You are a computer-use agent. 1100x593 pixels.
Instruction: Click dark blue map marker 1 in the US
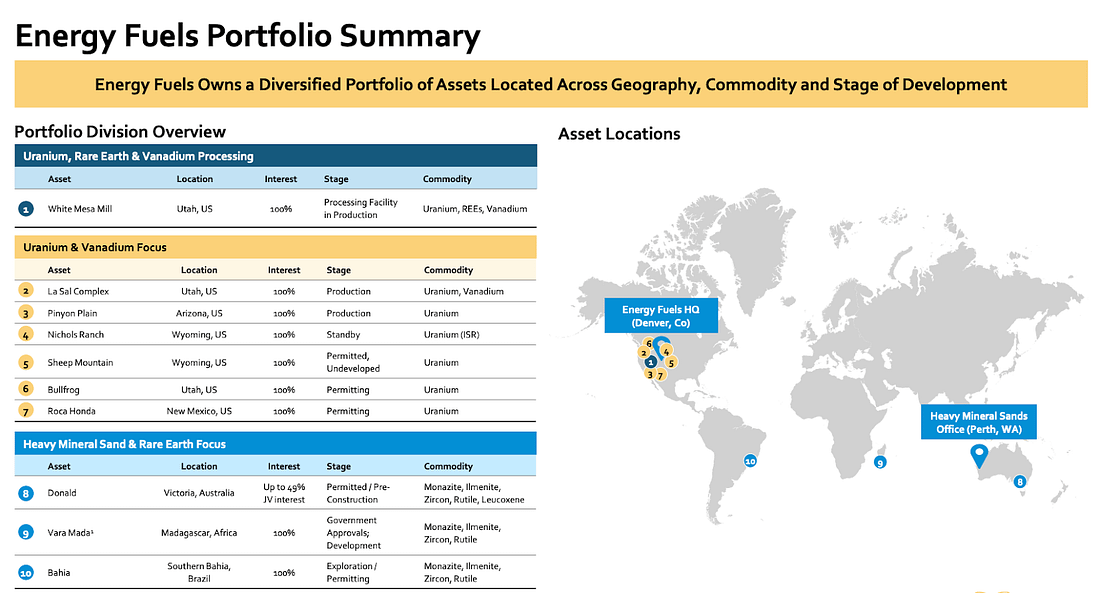[651, 362]
